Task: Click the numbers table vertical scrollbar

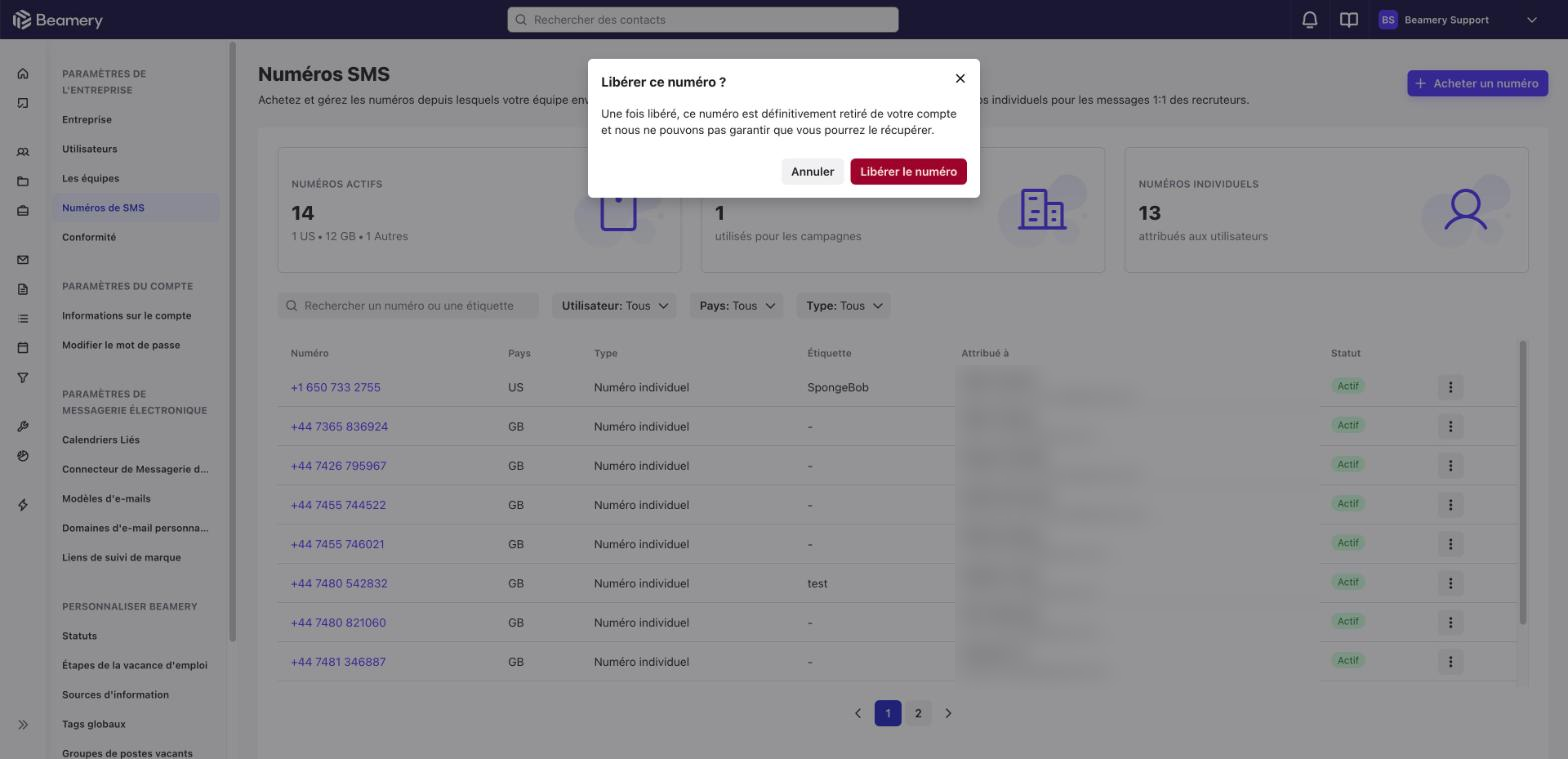Action: pos(1523,483)
